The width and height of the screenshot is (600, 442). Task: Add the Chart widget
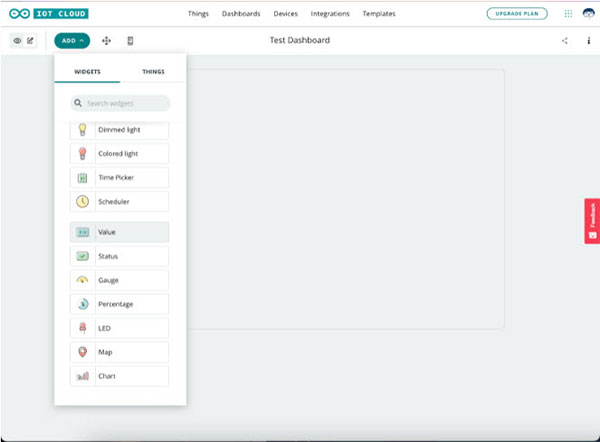point(119,376)
